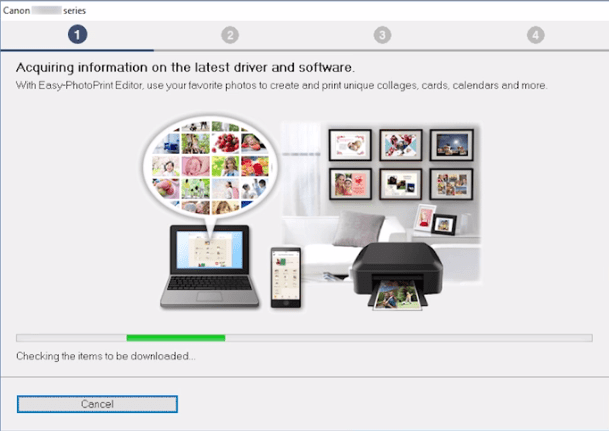
Task: Click the laptop illustration
Action: point(210,266)
